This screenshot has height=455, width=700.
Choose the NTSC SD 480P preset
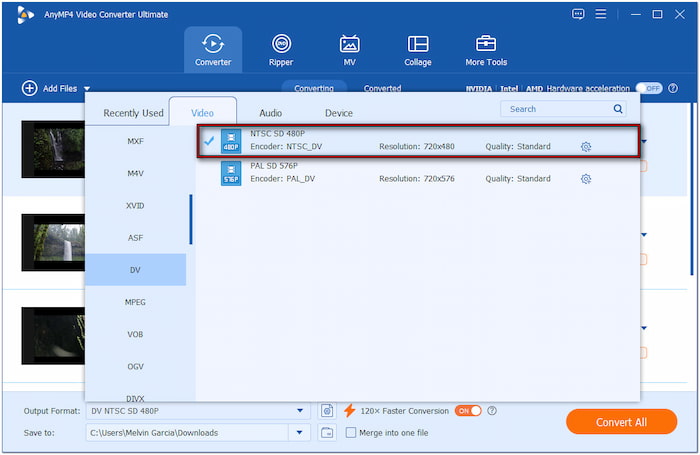pos(418,141)
